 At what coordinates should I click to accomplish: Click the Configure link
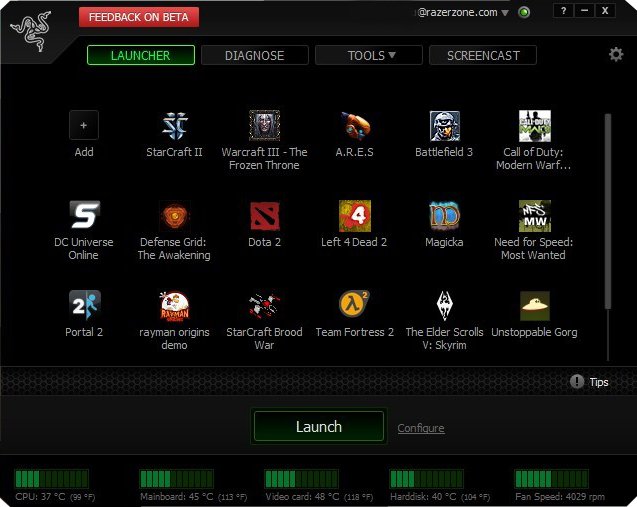pyautogui.click(x=421, y=428)
